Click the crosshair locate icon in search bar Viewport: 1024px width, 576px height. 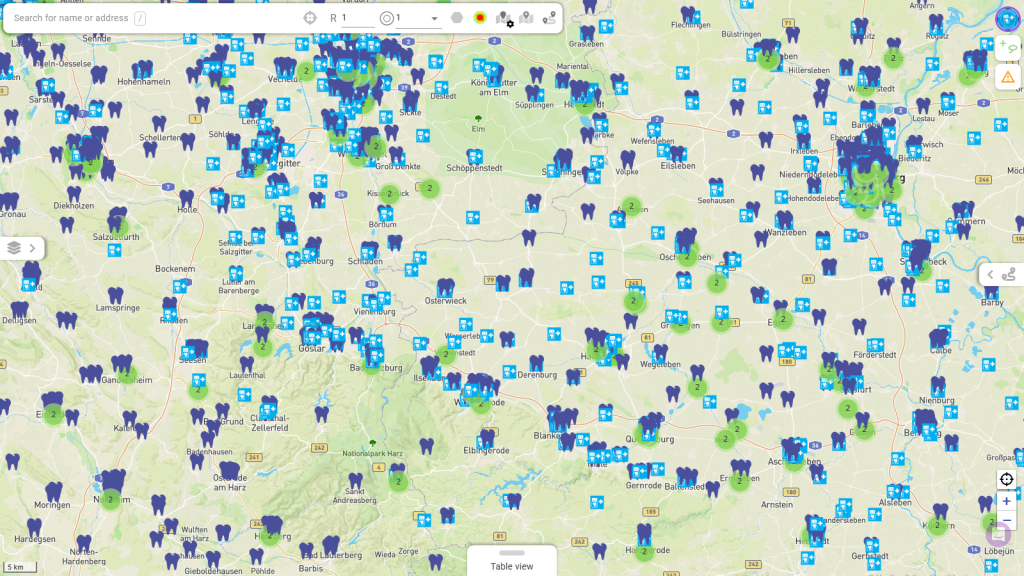310,18
